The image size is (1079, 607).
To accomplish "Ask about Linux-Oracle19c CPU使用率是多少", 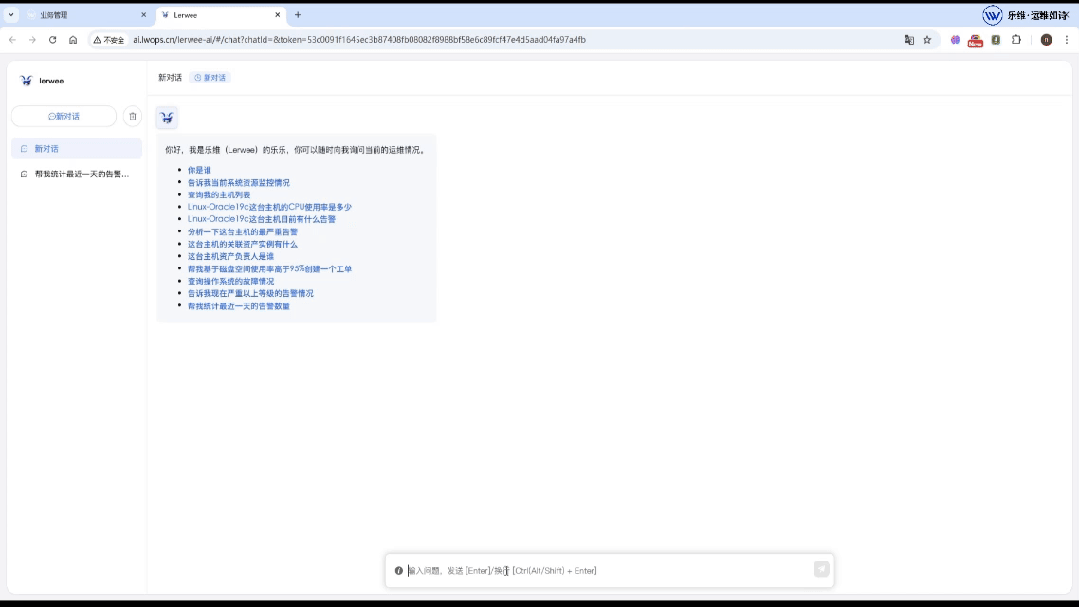I will [269, 207].
